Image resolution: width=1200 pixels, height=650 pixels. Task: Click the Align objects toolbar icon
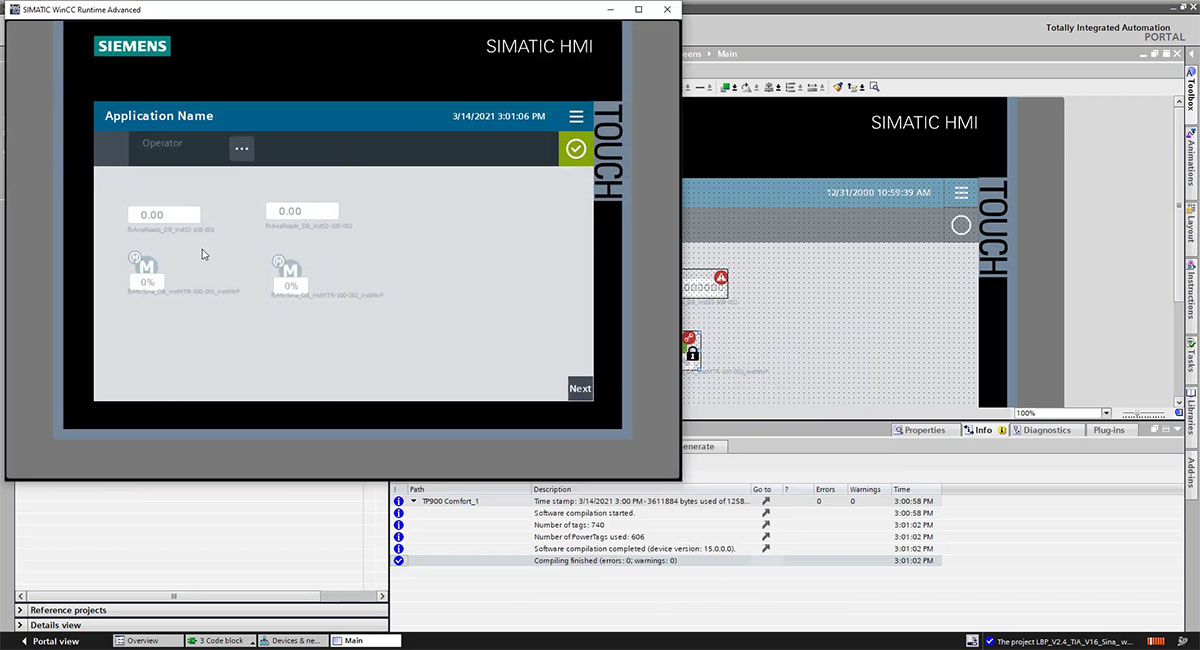pos(768,87)
